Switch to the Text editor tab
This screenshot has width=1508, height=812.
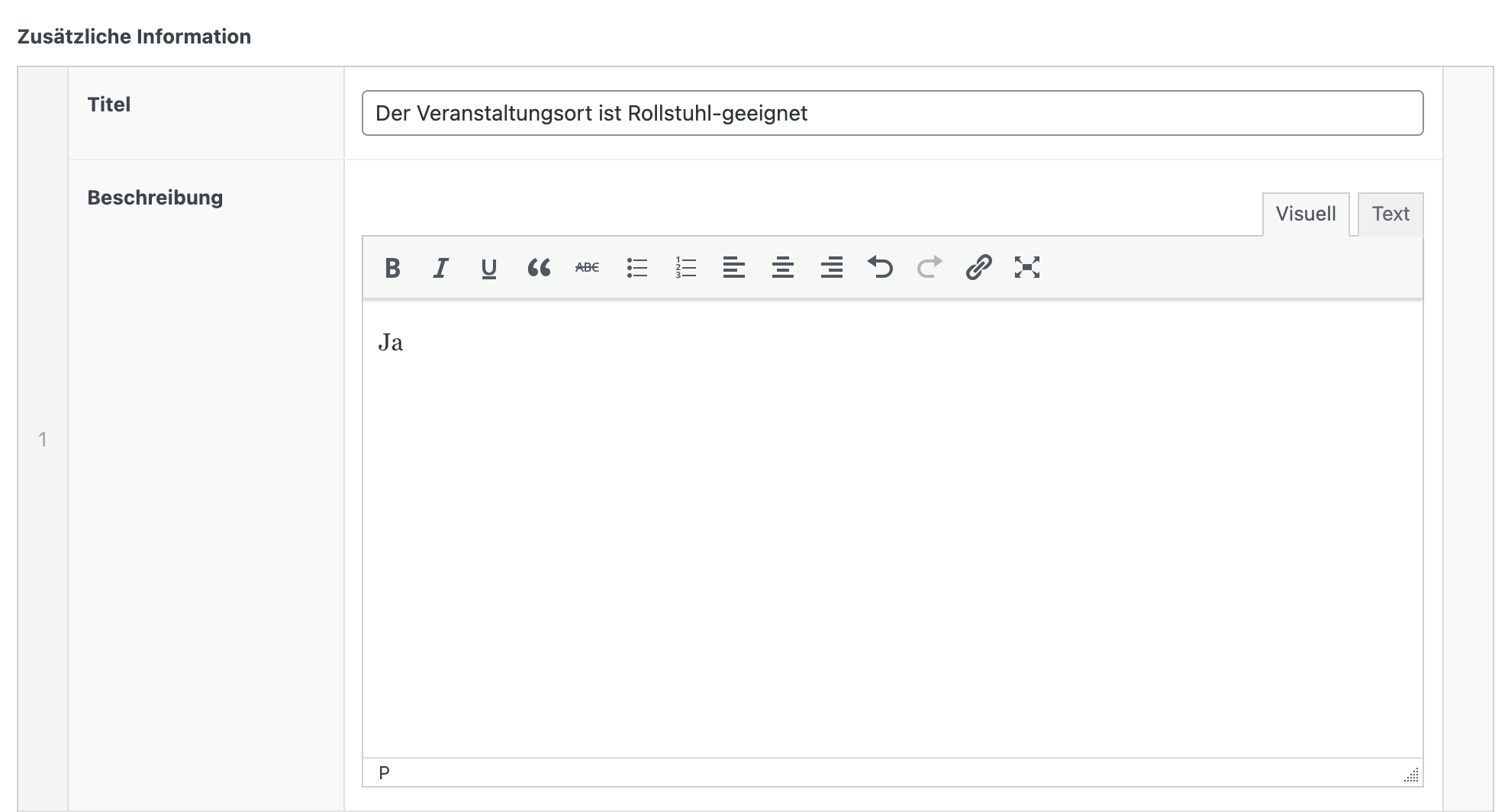click(1390, 214)
